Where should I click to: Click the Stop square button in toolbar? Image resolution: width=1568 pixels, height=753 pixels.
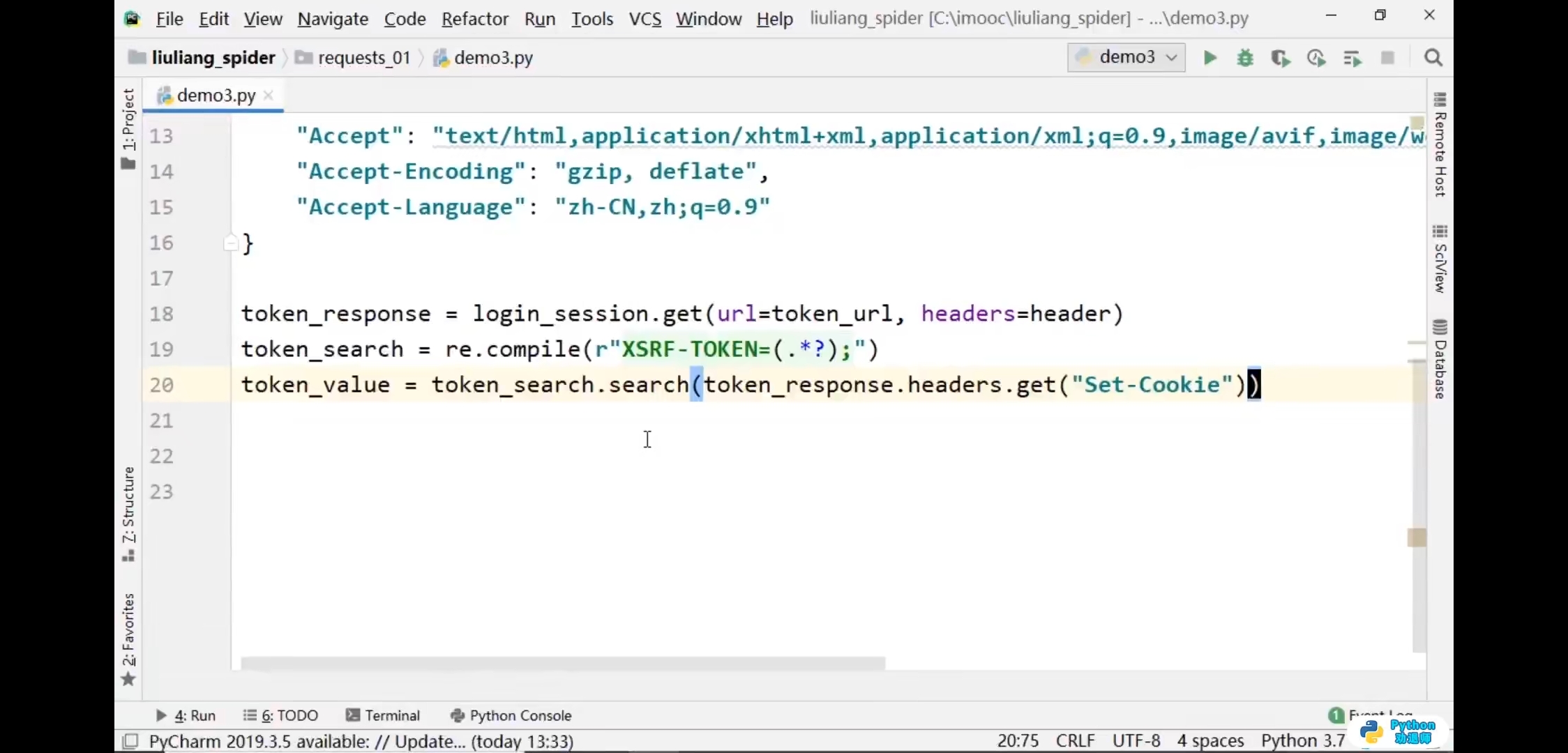(1387, 58)
